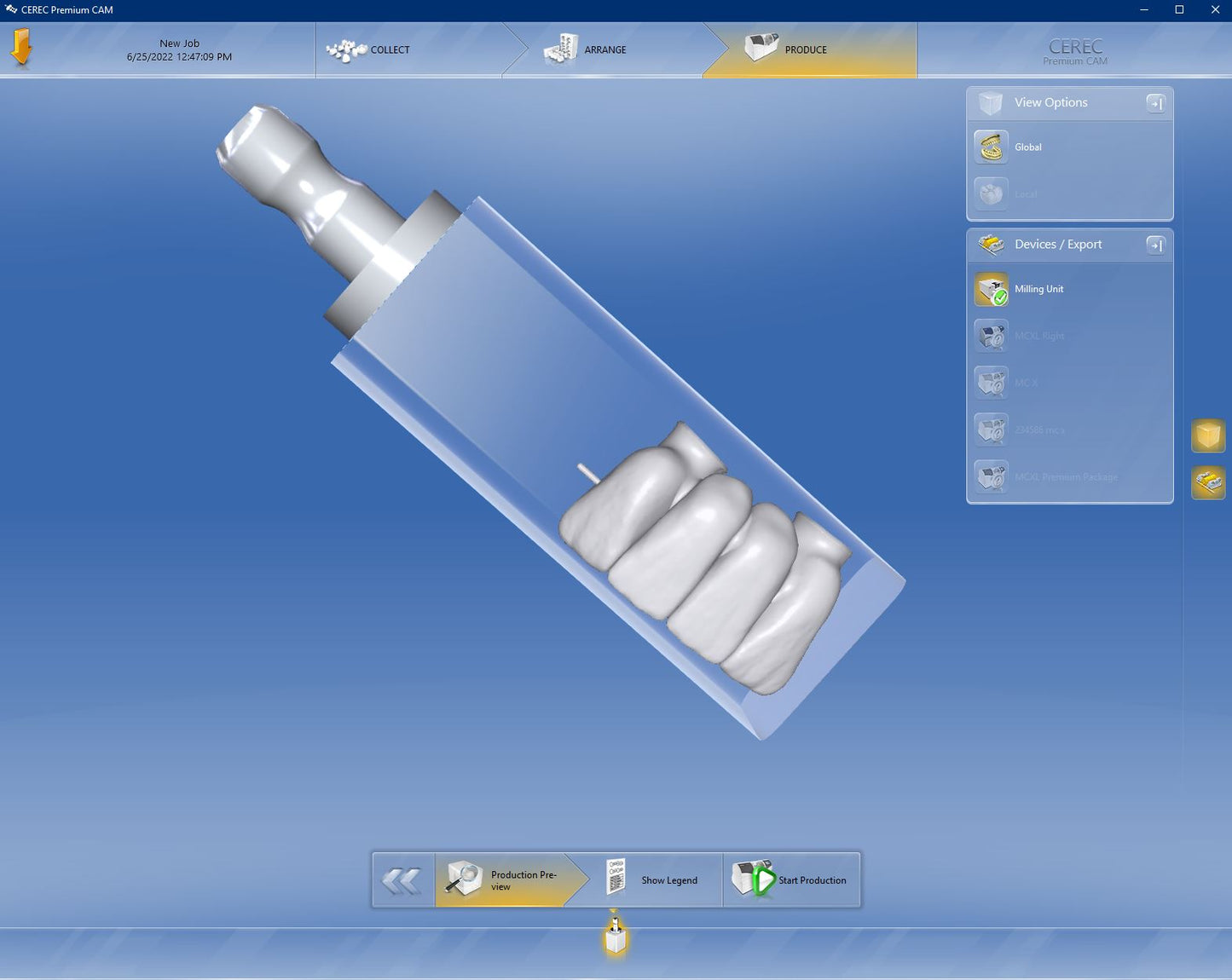Open the orange arrow system menu
Image resolution: width=1232 pixels, height=980 pixels.
coord(22,49)
